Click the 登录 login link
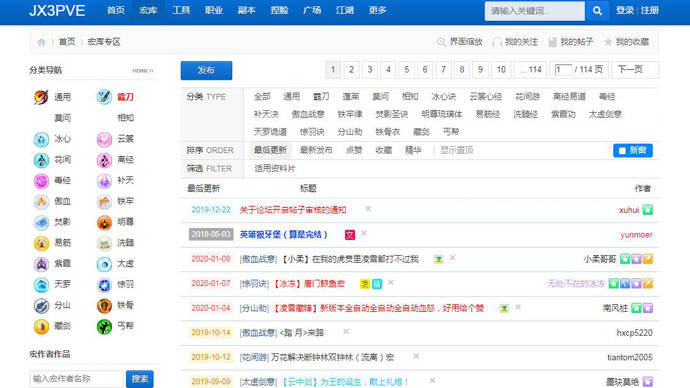690x388 pixels. tap(625, 11)
